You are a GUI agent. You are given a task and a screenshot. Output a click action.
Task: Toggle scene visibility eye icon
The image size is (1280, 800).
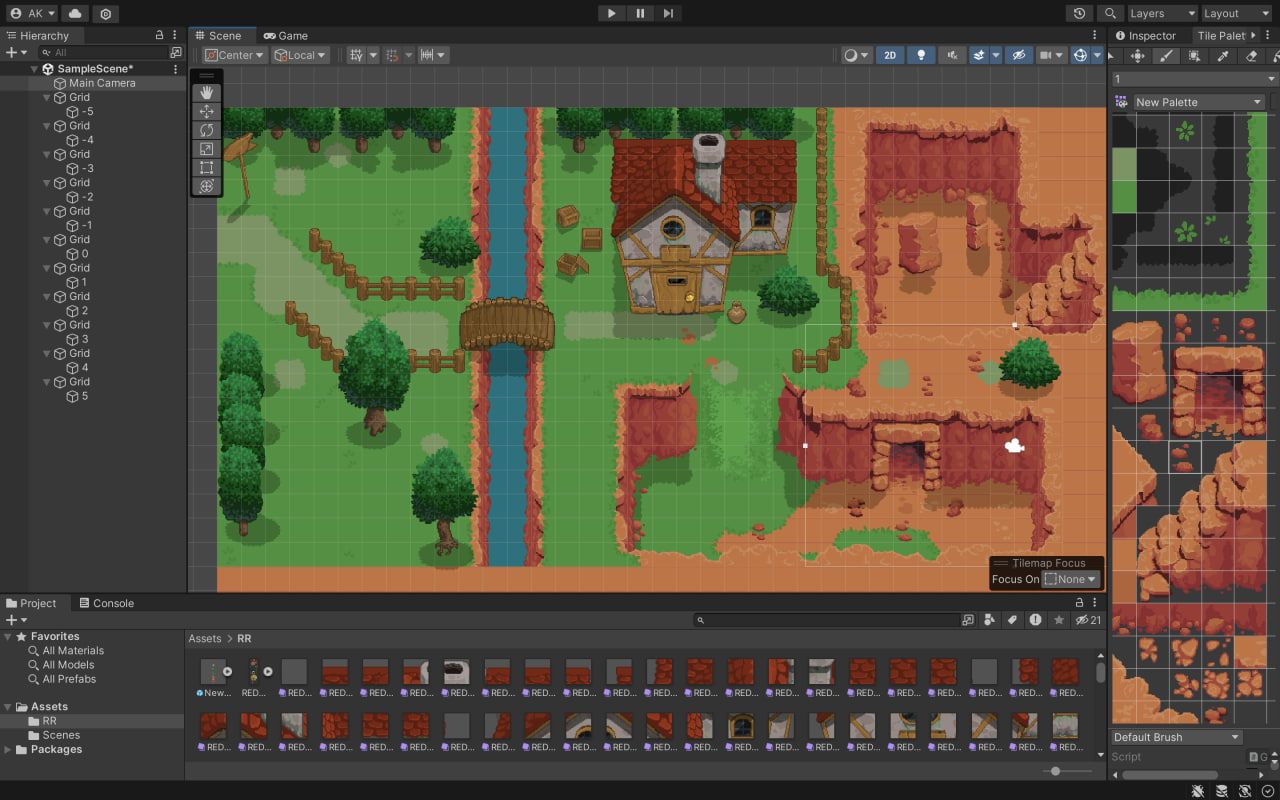[x=1018, y=56]
